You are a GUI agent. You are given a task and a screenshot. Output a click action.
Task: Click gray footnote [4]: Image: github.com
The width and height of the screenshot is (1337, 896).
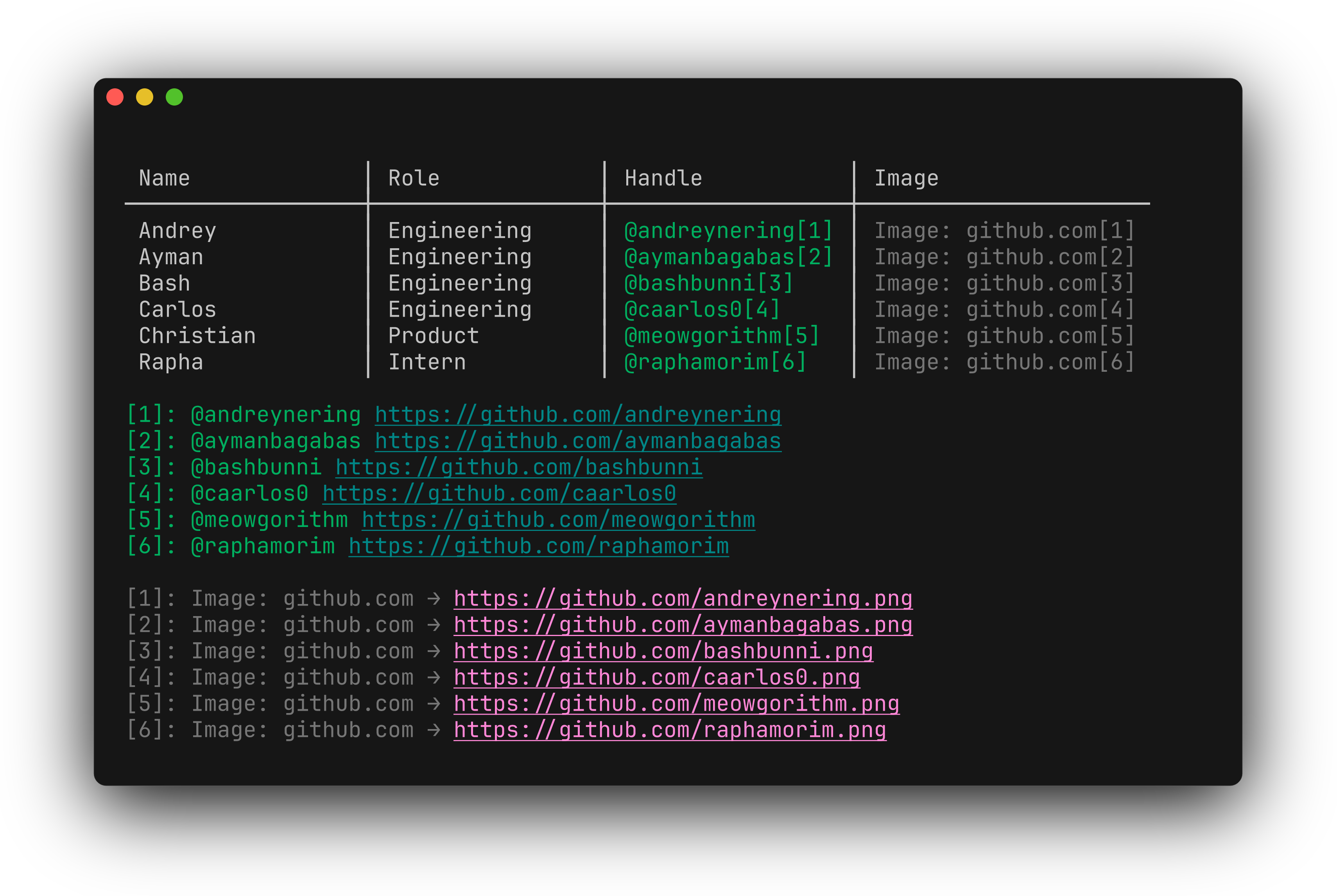[x=270, y=678]
